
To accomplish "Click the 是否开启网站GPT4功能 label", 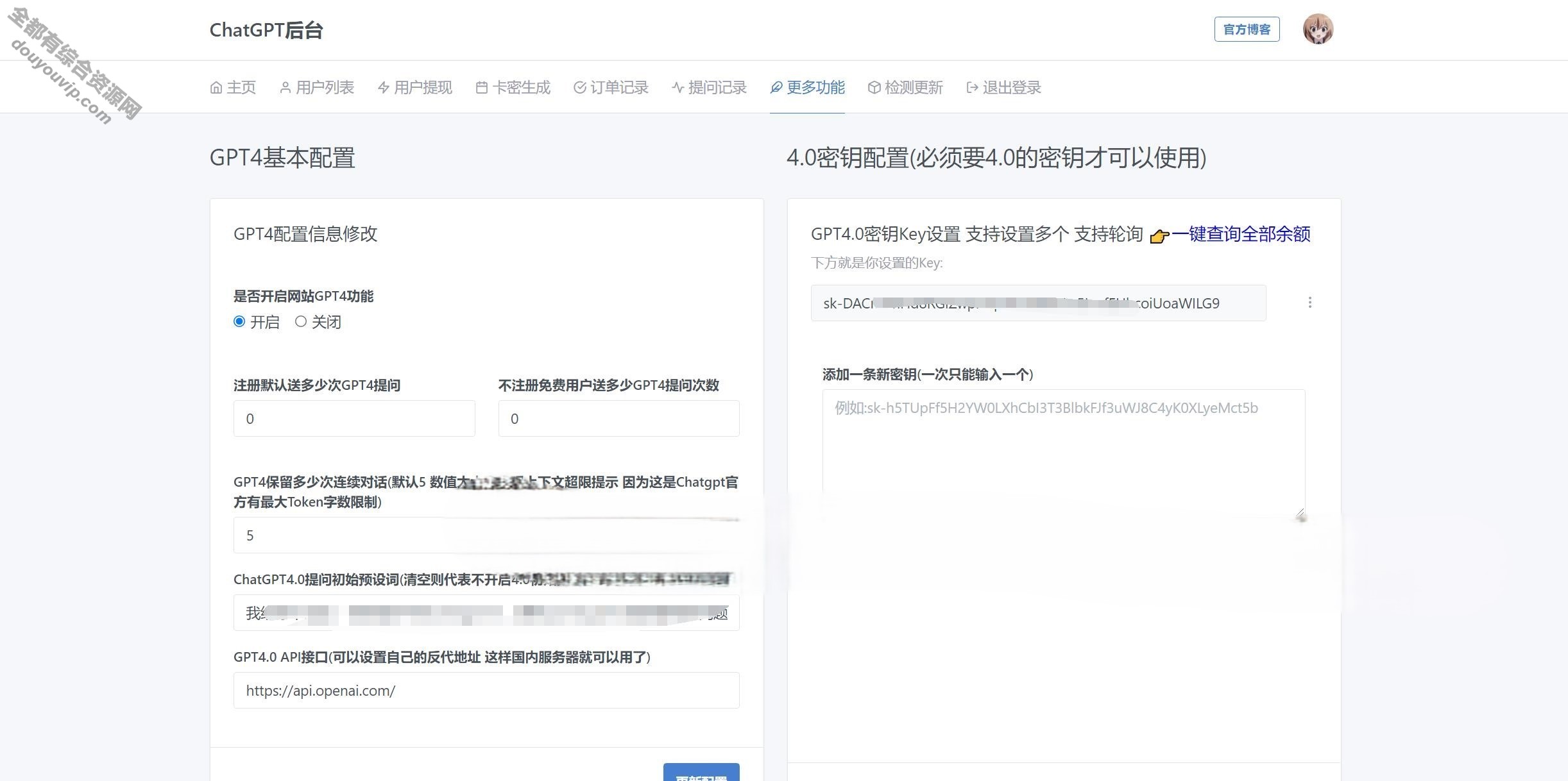I will click(303, 296).
